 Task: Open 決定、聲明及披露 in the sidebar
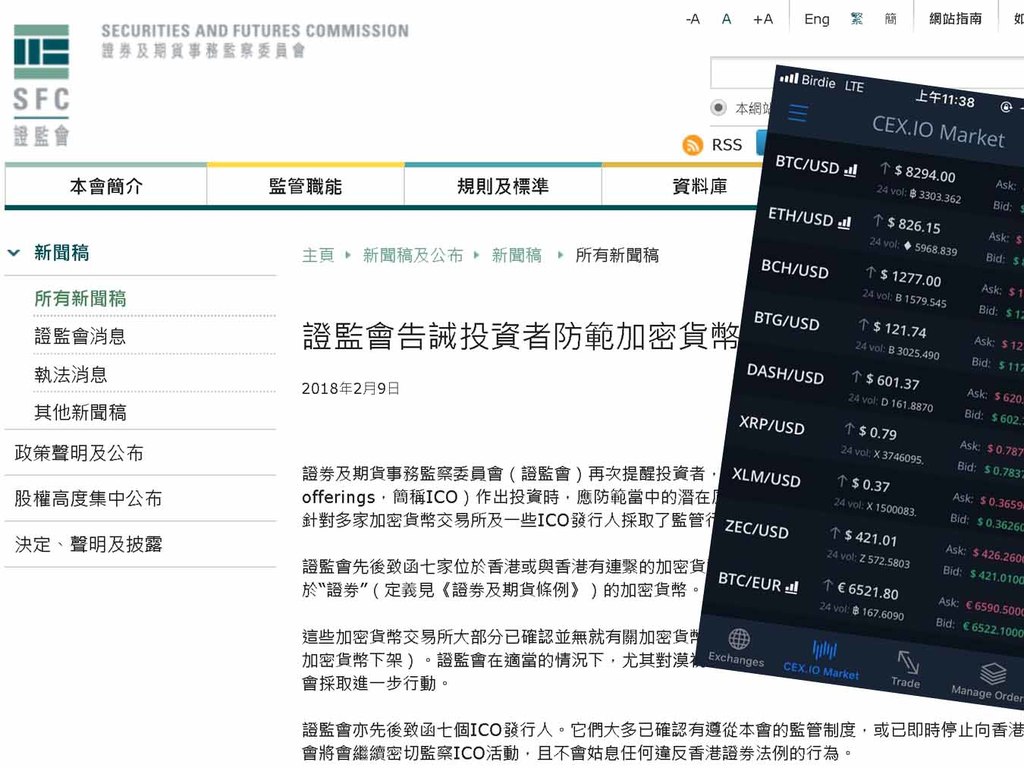click(x=88, y=545)
